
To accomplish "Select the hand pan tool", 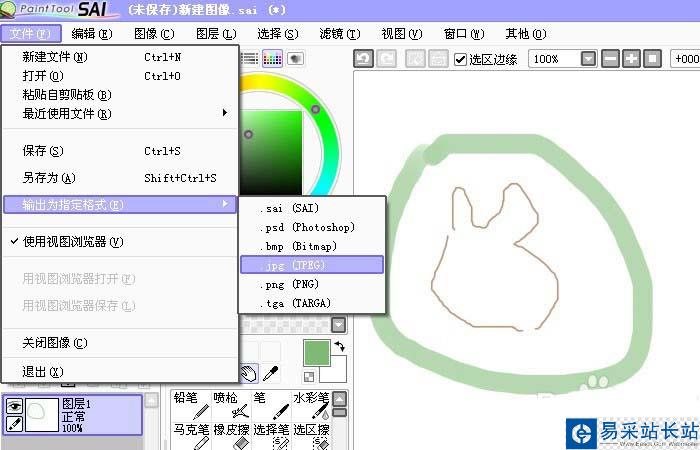I will pos(249,373).
